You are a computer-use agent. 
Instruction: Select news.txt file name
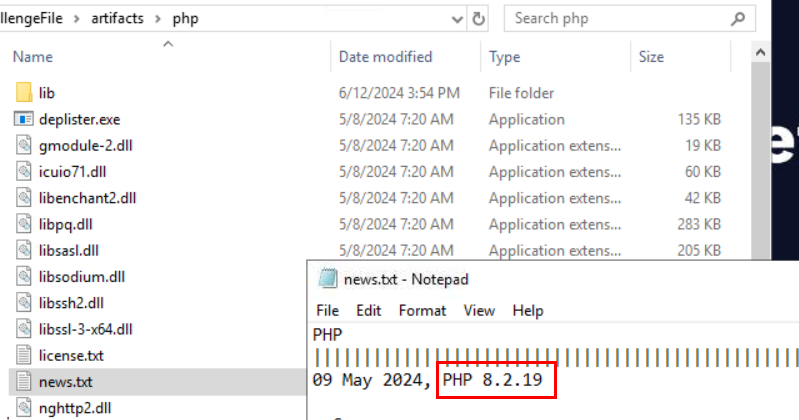[x=66, y=382]
